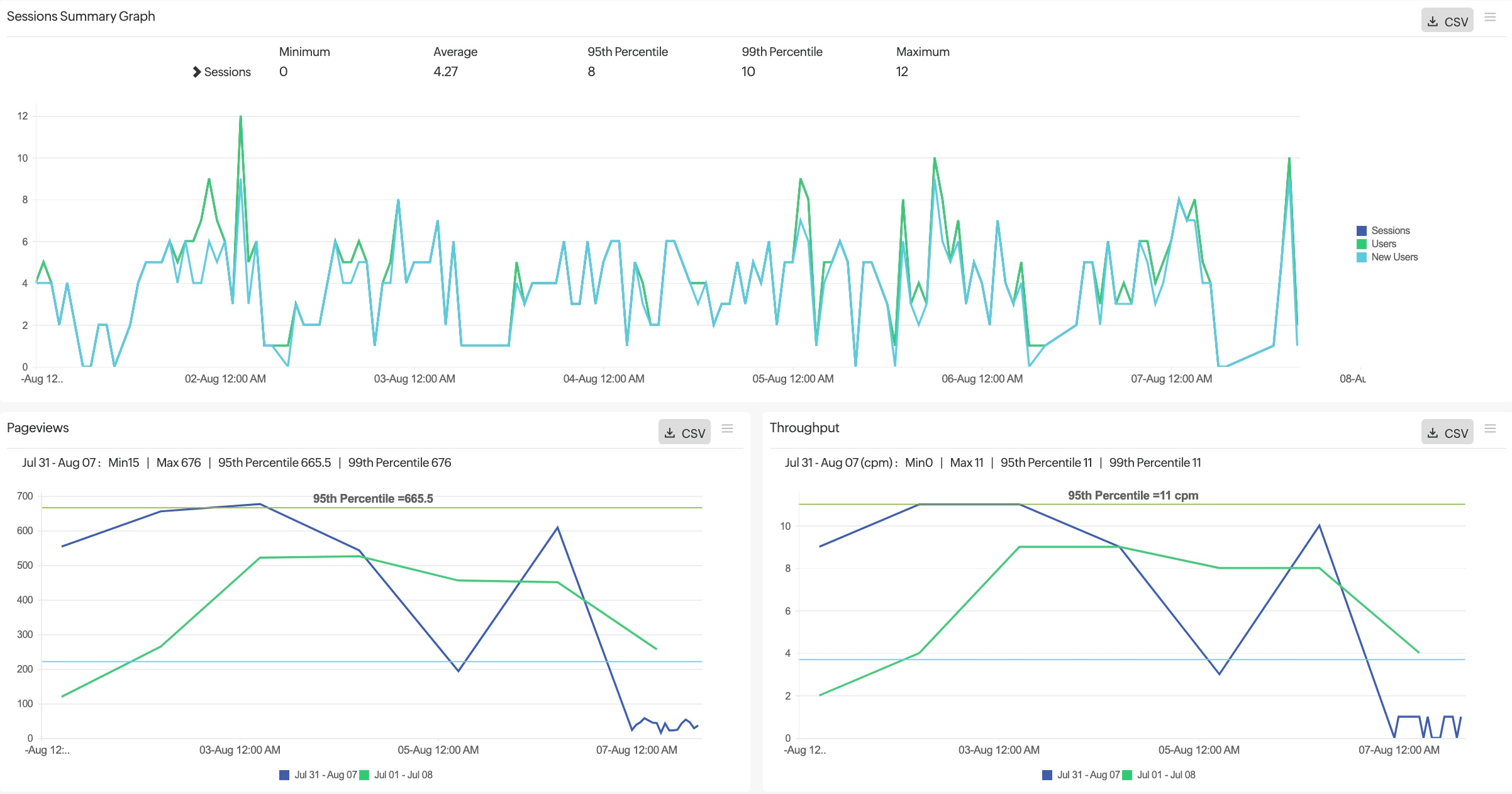Viewport: 1512px width, 794px height.
Task: Toggle Jul 31 - Aug 07 in Pageviews legend
Action: (325, 774)
